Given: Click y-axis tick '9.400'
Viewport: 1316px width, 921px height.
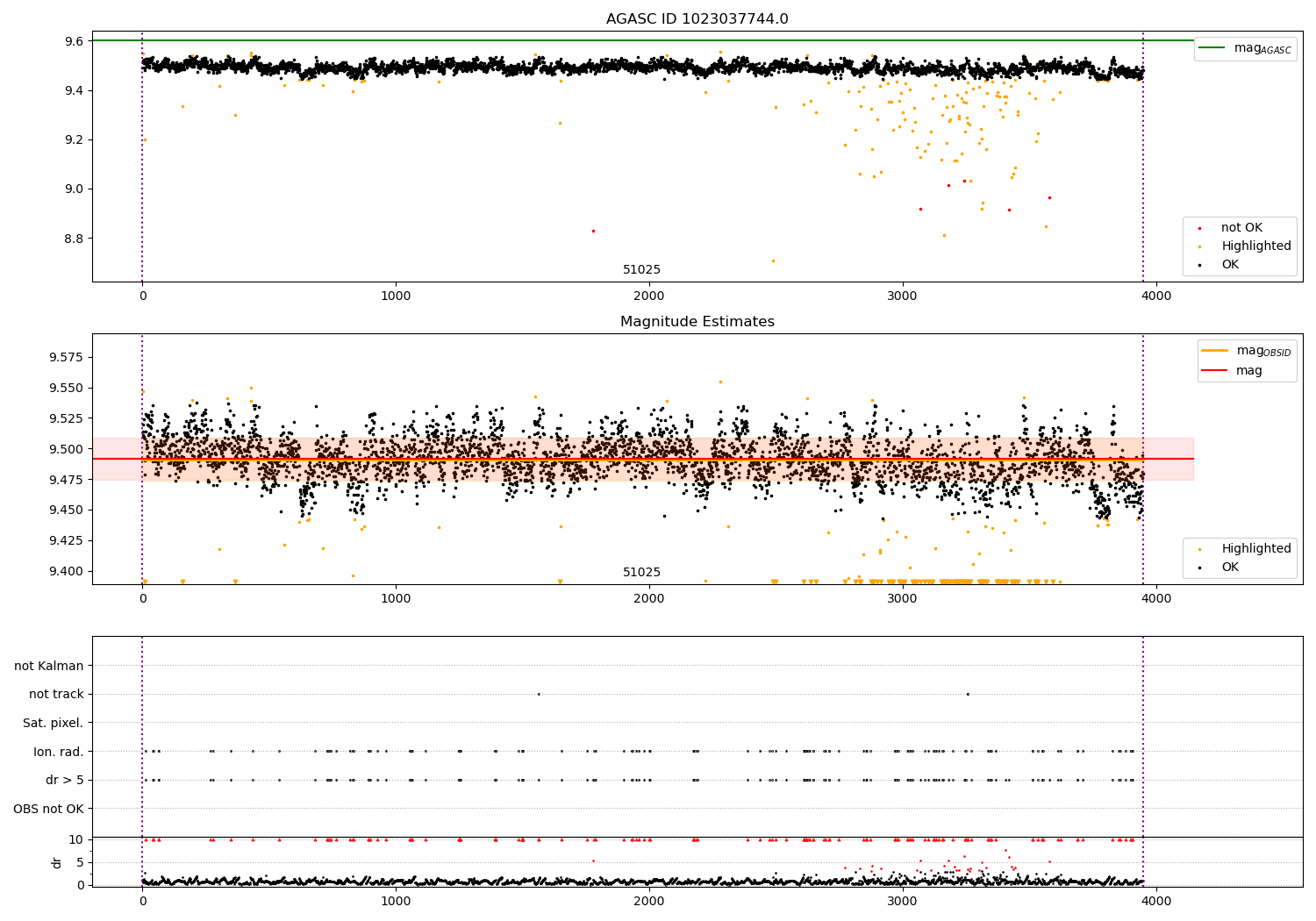Looking at the screenshot, I should 65,571.
